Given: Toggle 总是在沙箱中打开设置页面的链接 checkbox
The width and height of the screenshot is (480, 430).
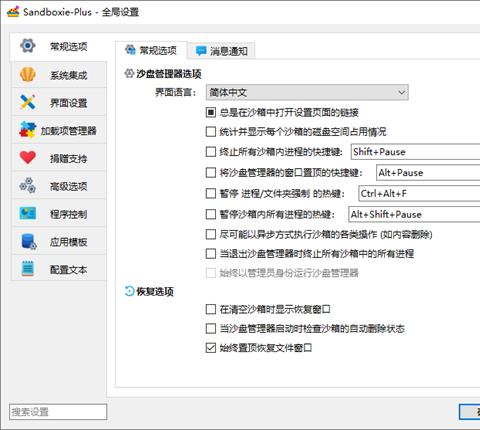Looking at the screenshot, I should [x=211, y=112].
